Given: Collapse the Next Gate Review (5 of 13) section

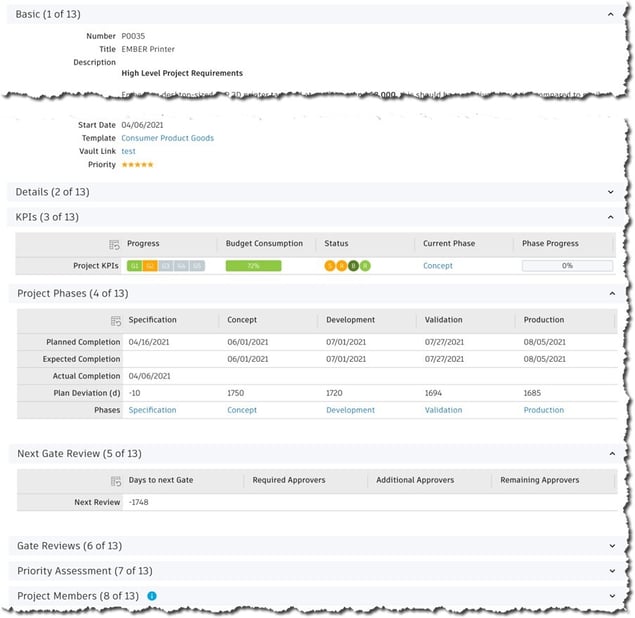Looking at the screenshot, I should click(612, 454).
